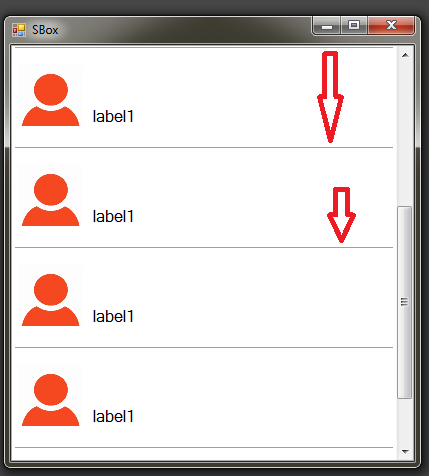This screenshot has width=429, height=476.
Task: Select the label1 text in the second row
Action: coord(113,216)
